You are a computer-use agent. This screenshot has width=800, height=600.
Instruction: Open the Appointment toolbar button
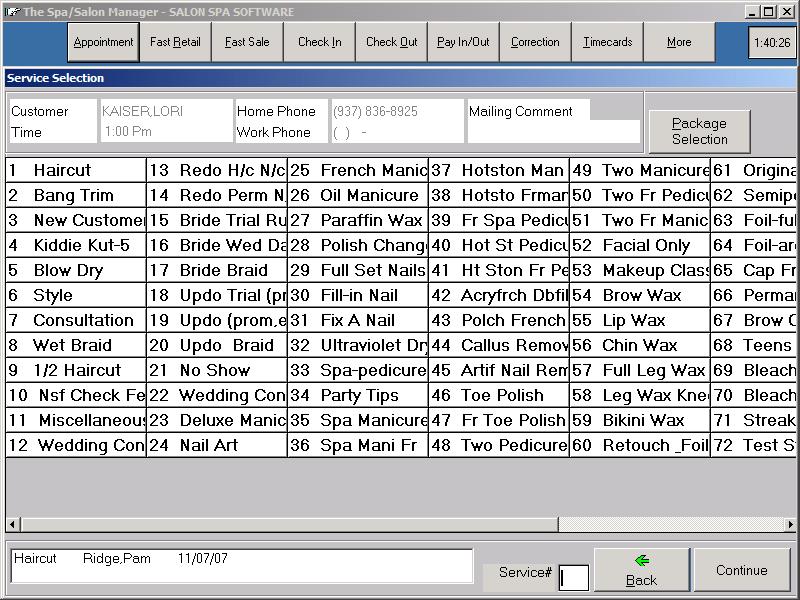pyautogui.click(x=103, y=42)
